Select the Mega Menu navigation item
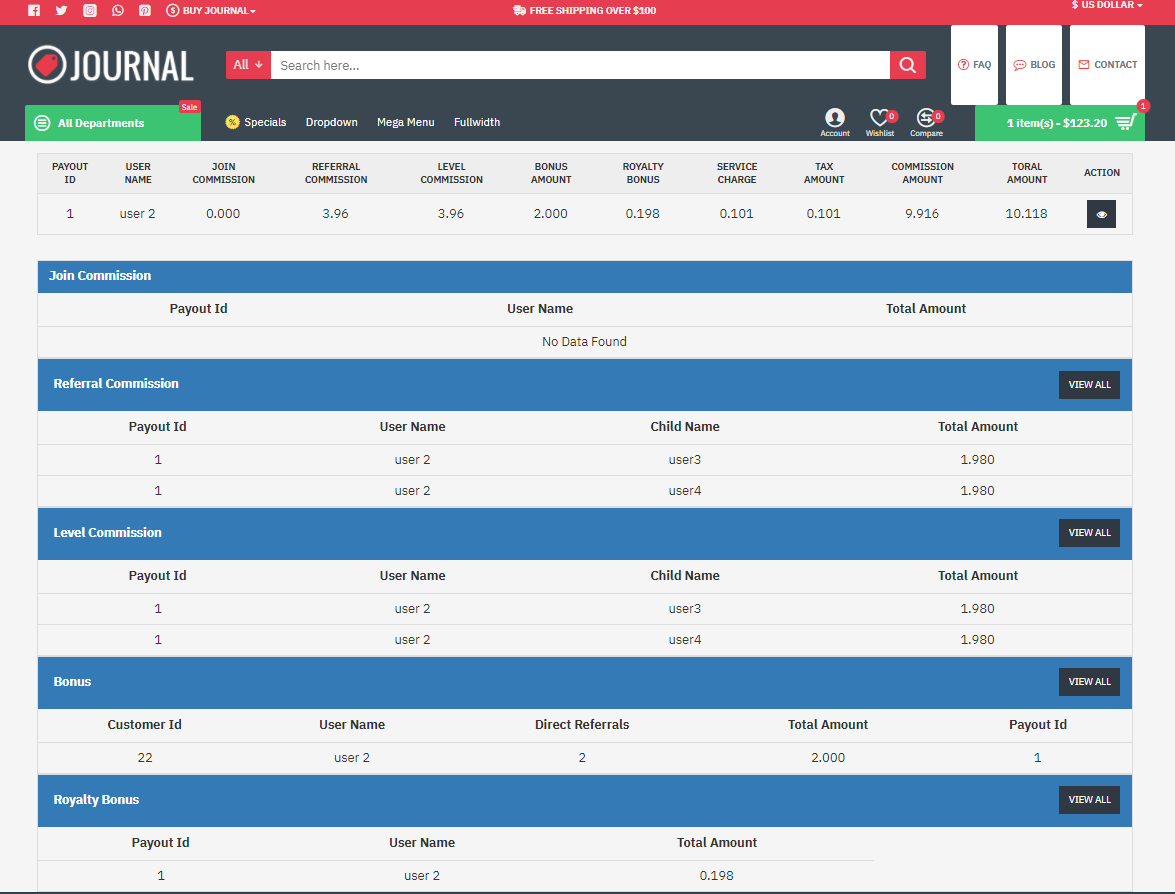 pos(406,122)
